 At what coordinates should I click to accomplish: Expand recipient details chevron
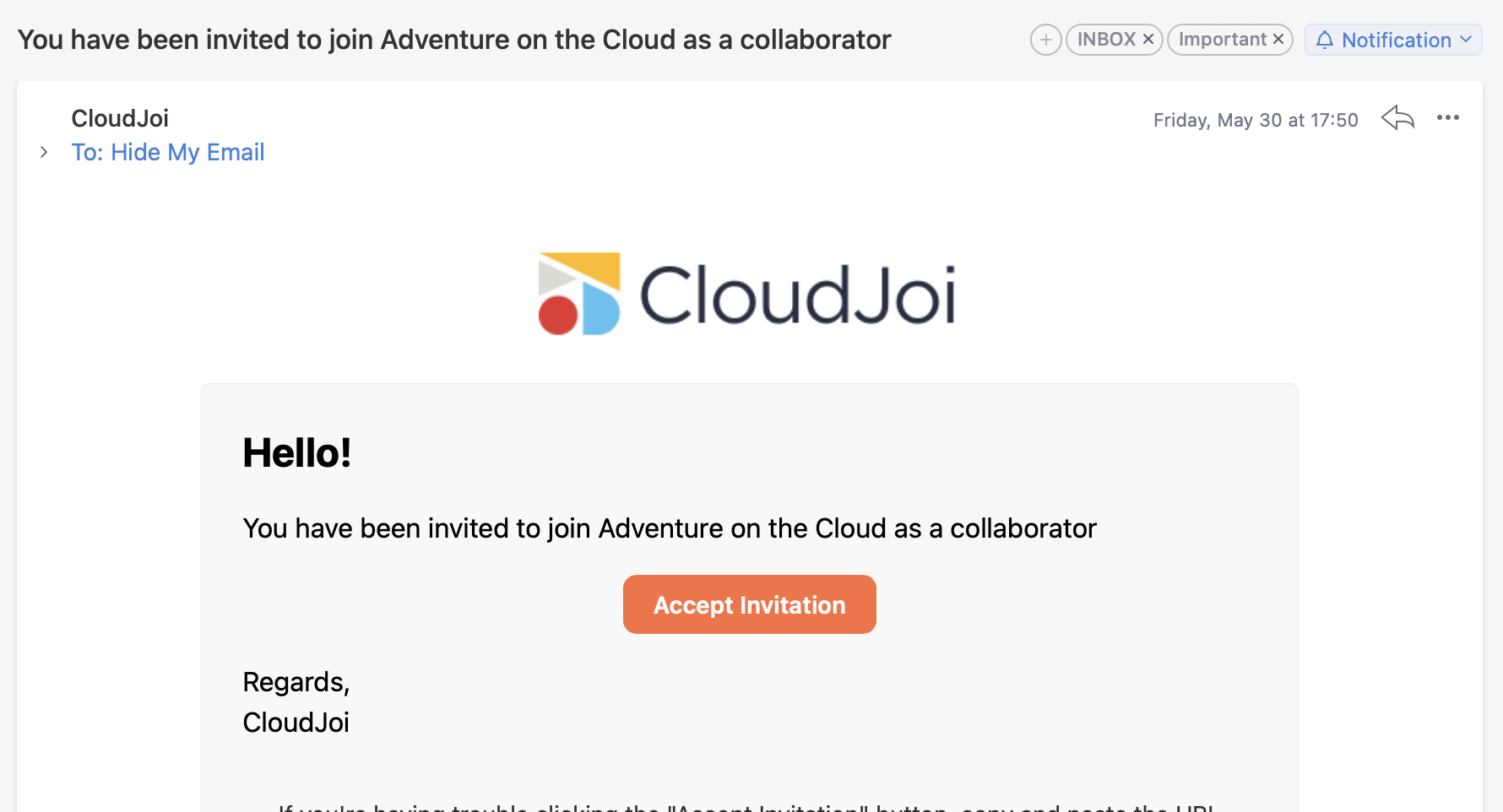click(44, 152)
